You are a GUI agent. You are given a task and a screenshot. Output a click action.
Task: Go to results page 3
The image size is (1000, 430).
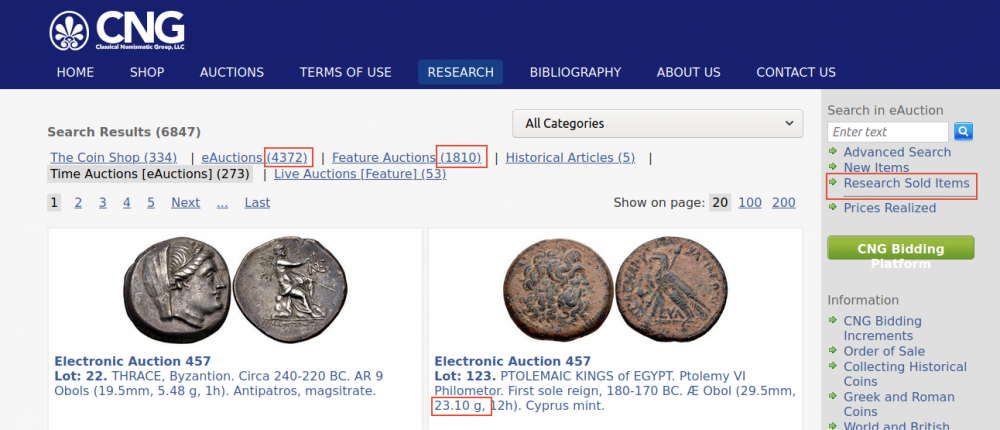point(103,203)
